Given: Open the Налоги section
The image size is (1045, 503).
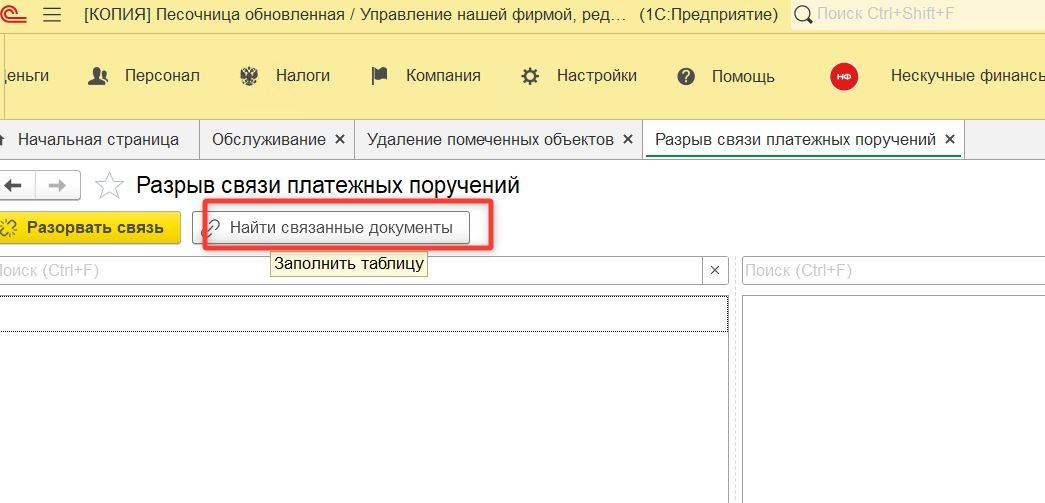Looking at the screenshot, I should point(303,76).
